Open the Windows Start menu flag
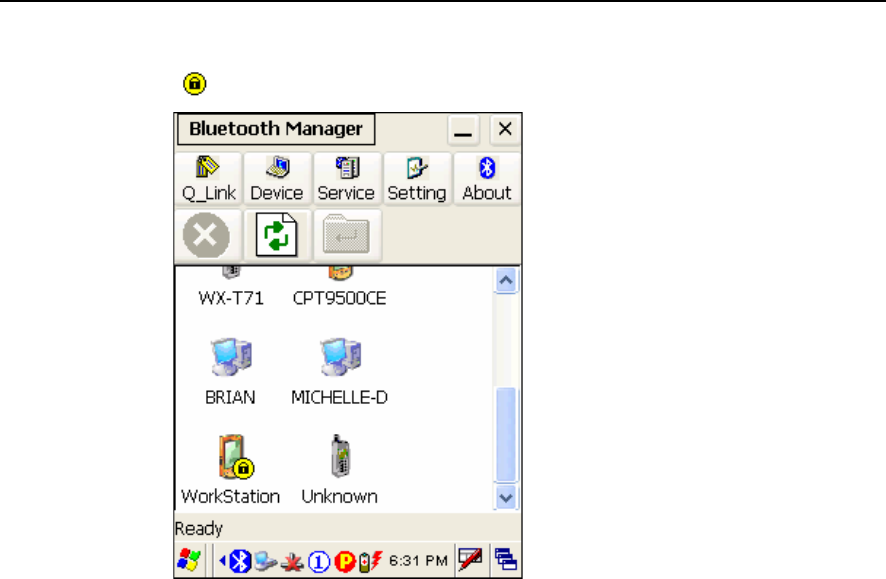The width and height of the screenshot is (886, 579). 188,560
